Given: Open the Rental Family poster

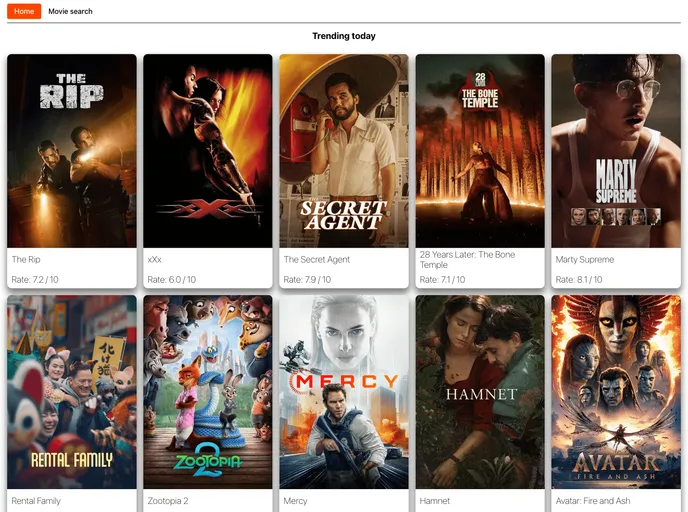Looking at the screenshot, I should (x=72, y=392).
